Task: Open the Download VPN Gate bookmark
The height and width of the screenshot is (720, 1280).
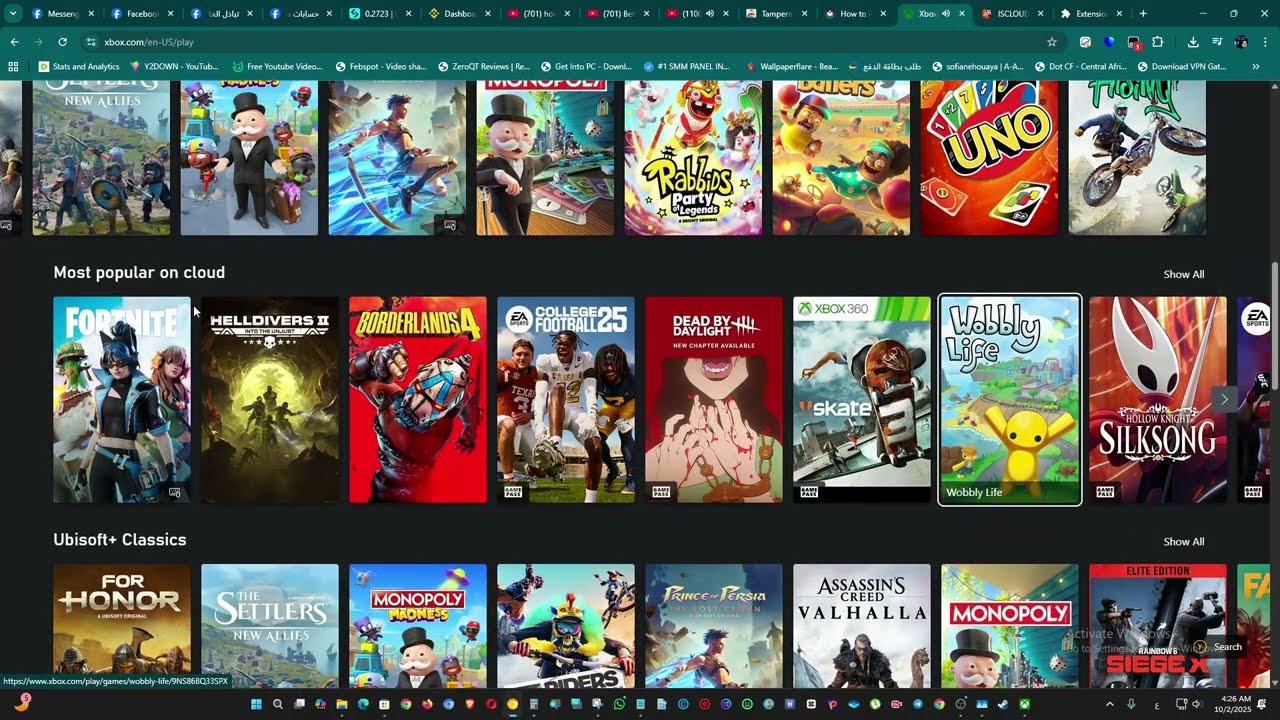Action: [x=1181, y=66]
